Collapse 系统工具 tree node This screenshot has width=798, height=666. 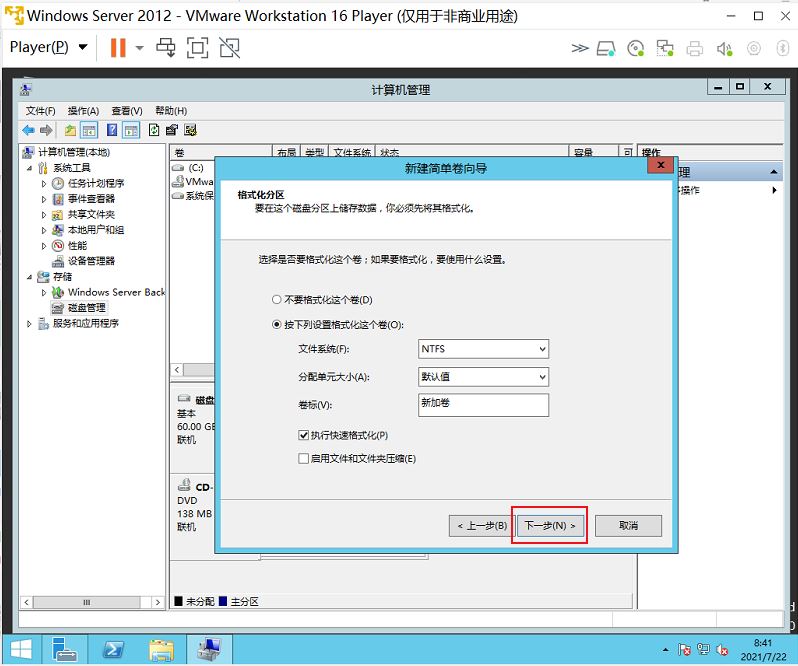pos(29,168)
